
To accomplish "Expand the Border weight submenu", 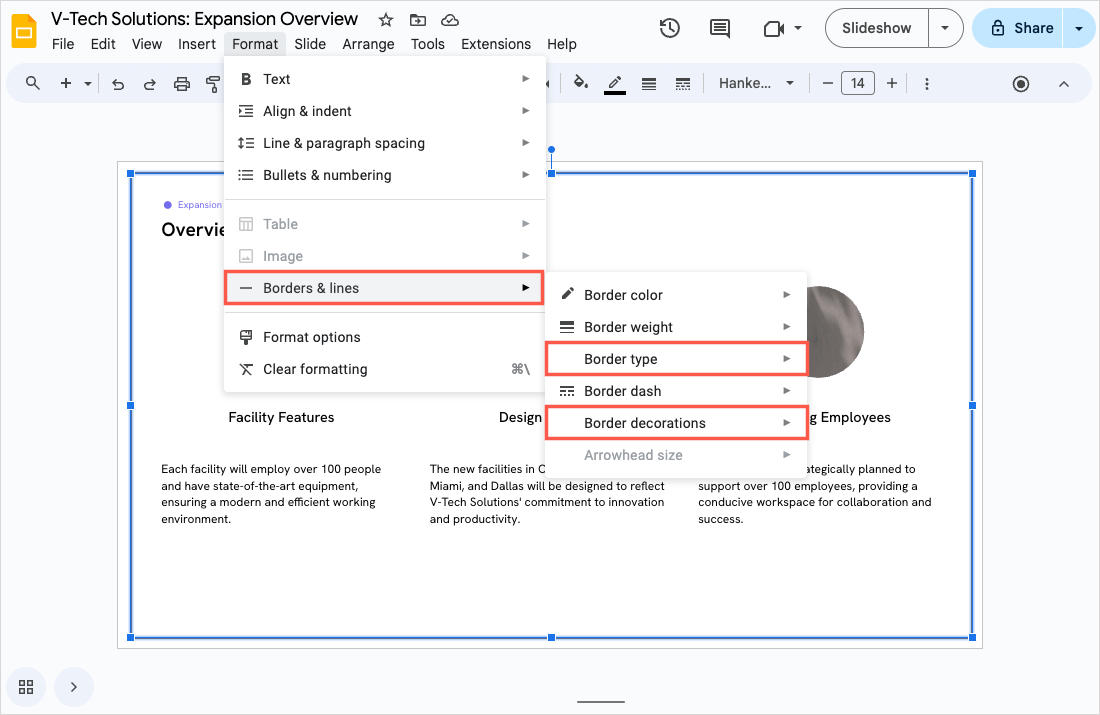I will pos(676,327).
